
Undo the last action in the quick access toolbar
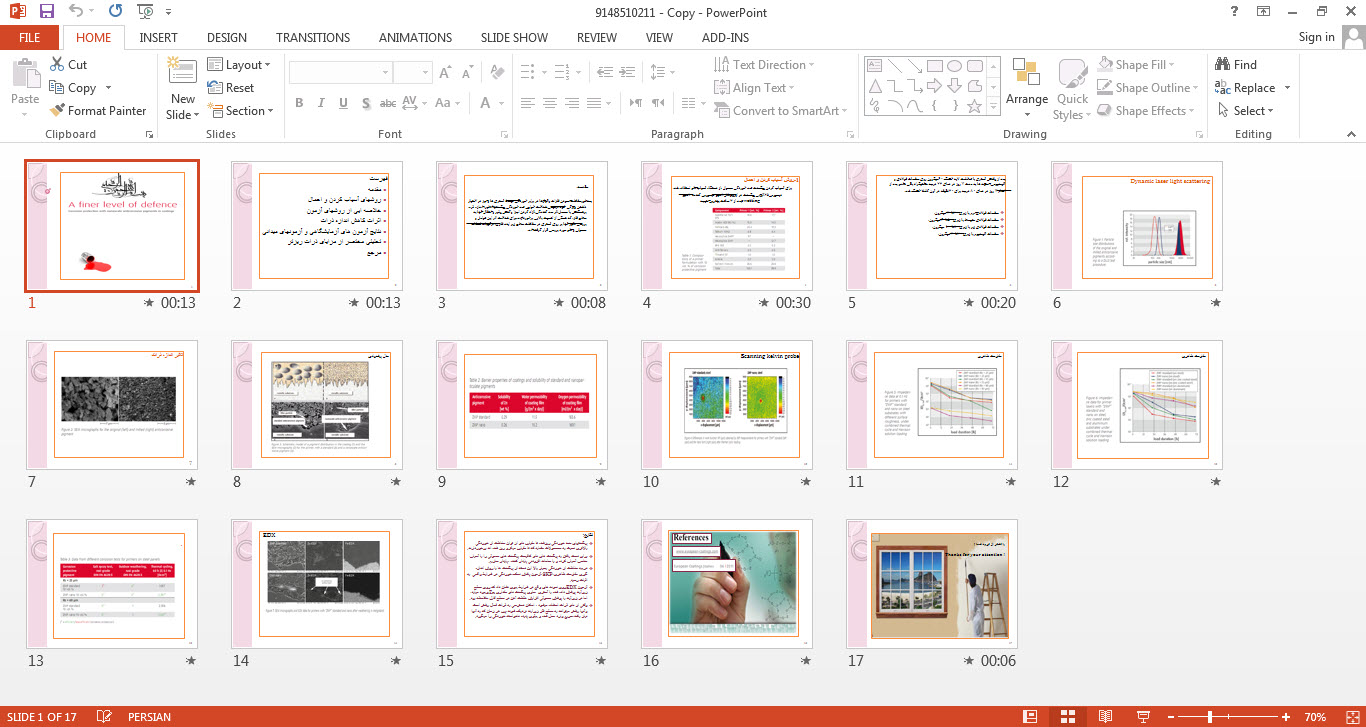coord(77,11)
